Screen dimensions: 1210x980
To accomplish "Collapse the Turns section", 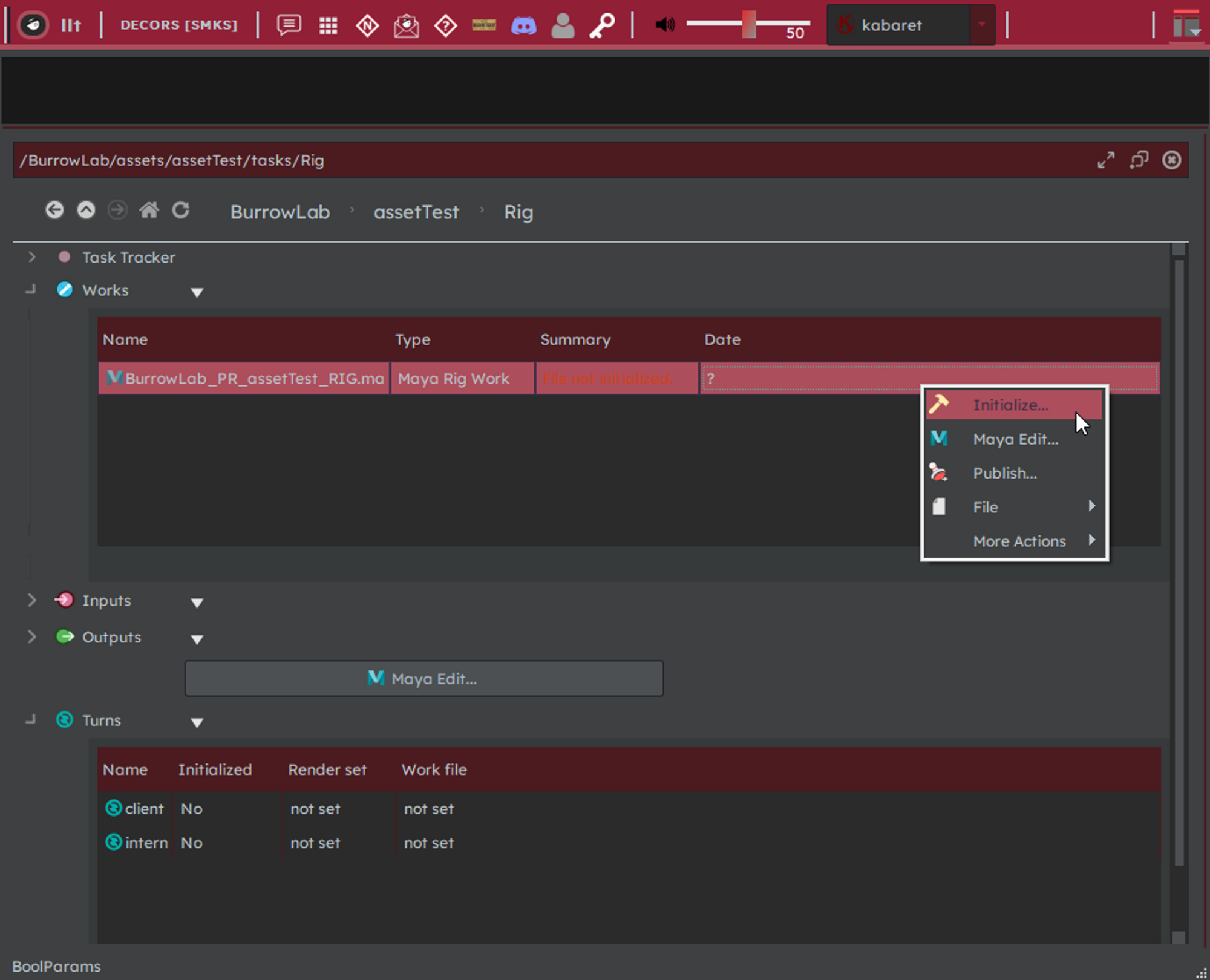I will [x=31, y=719].
